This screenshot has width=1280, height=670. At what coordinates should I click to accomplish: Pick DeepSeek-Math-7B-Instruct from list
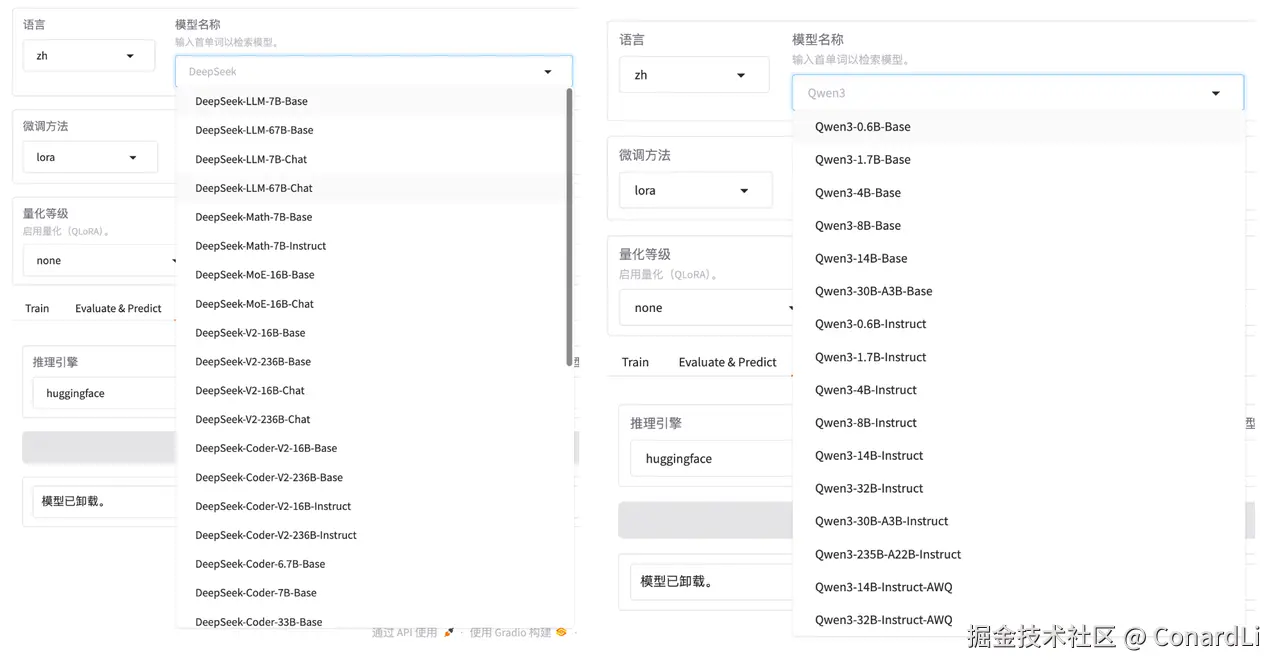click(x=371, y=246)
